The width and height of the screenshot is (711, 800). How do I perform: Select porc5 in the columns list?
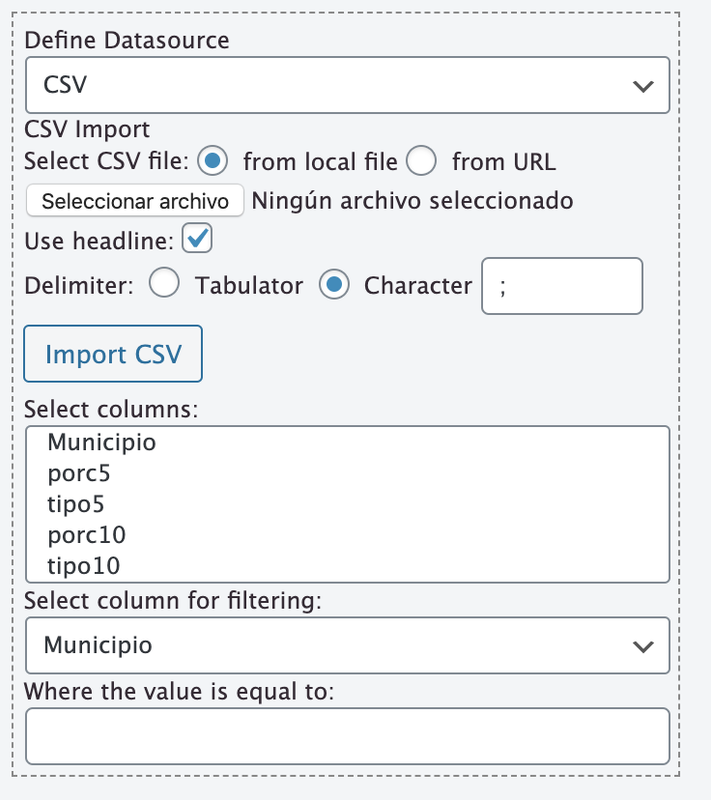pos(78,472)
